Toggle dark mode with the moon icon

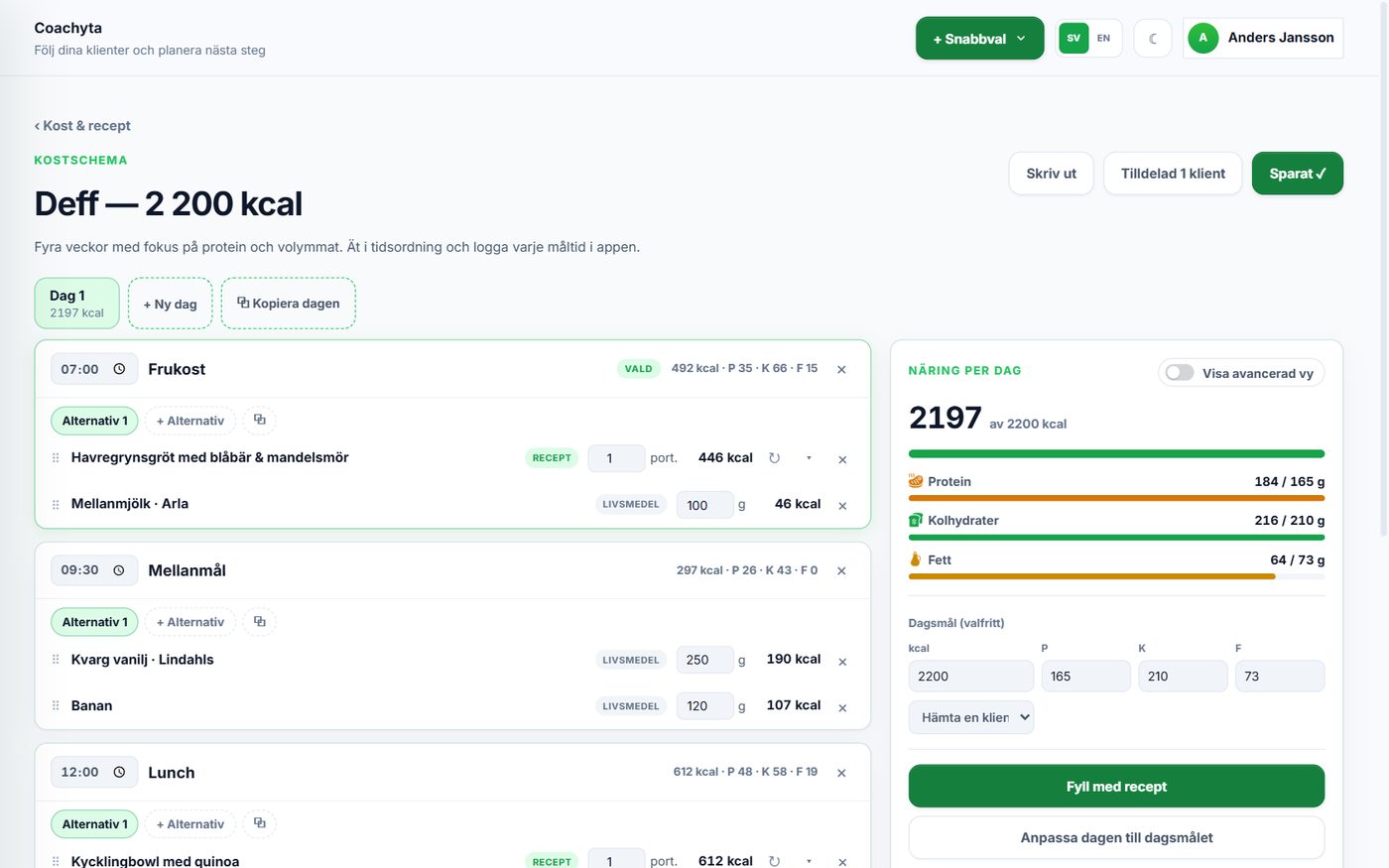tap(1153, 39)
